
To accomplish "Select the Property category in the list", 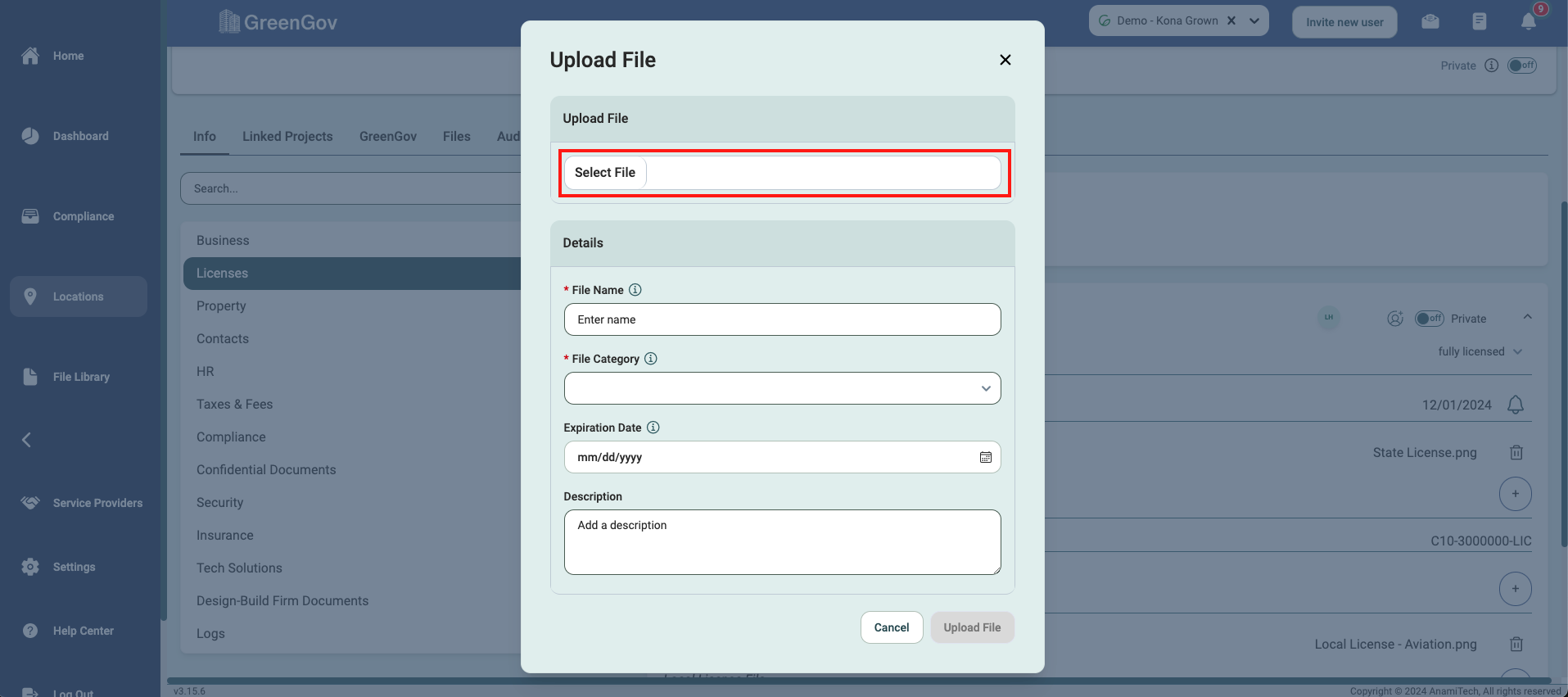I will (x=221, y=306).
